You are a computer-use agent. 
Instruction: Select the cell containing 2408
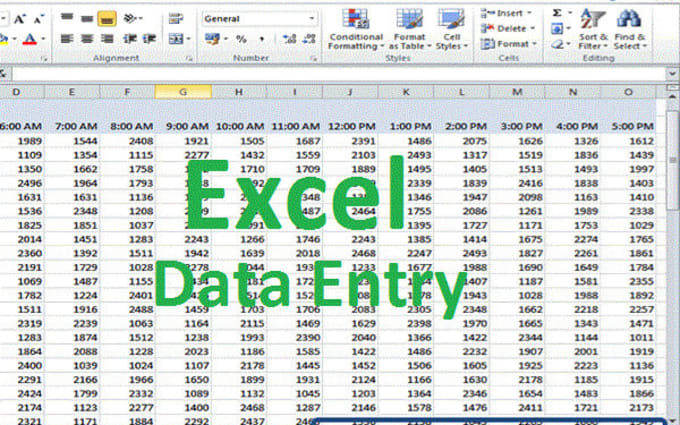128,141
